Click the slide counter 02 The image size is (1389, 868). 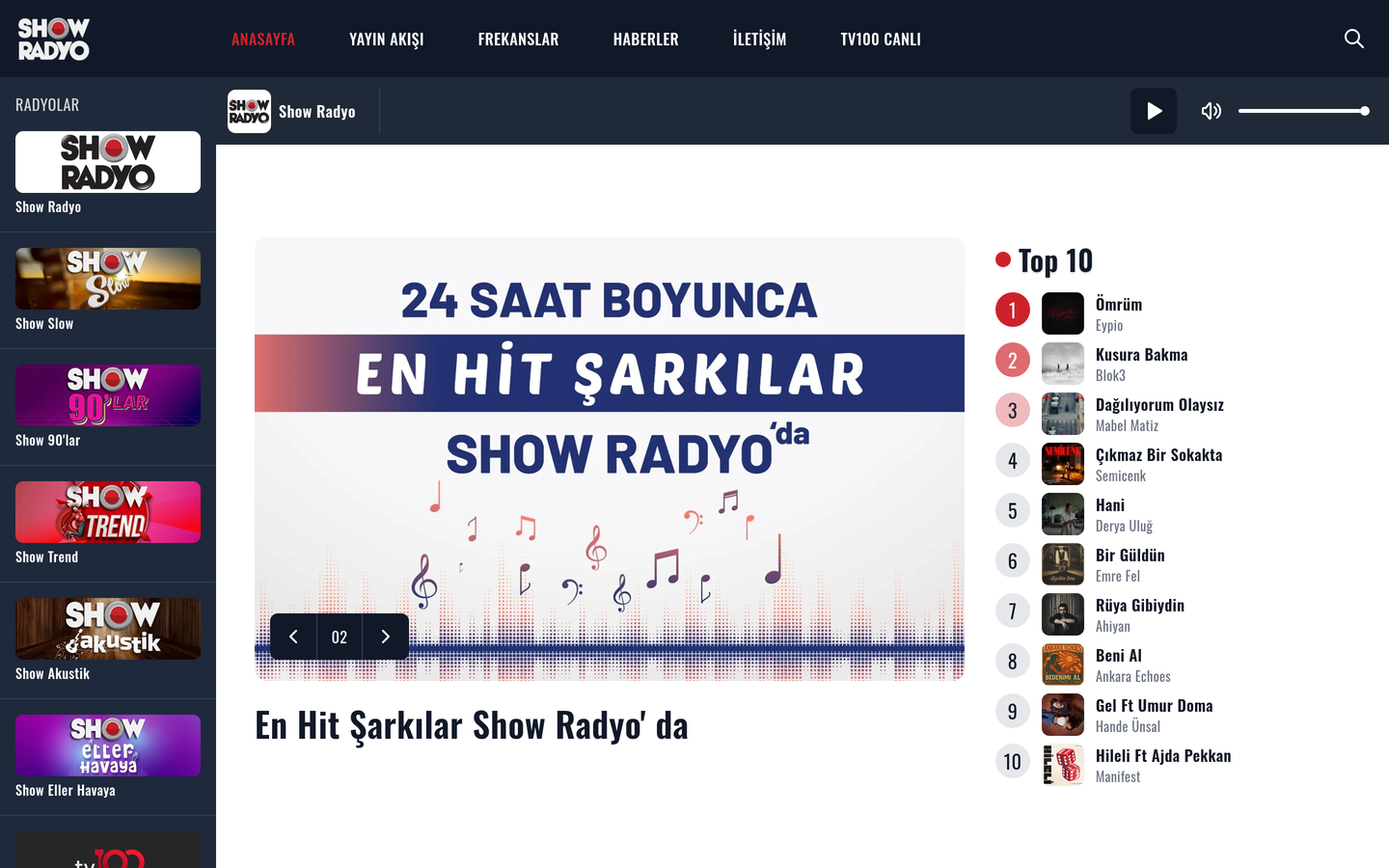point(340,637)
